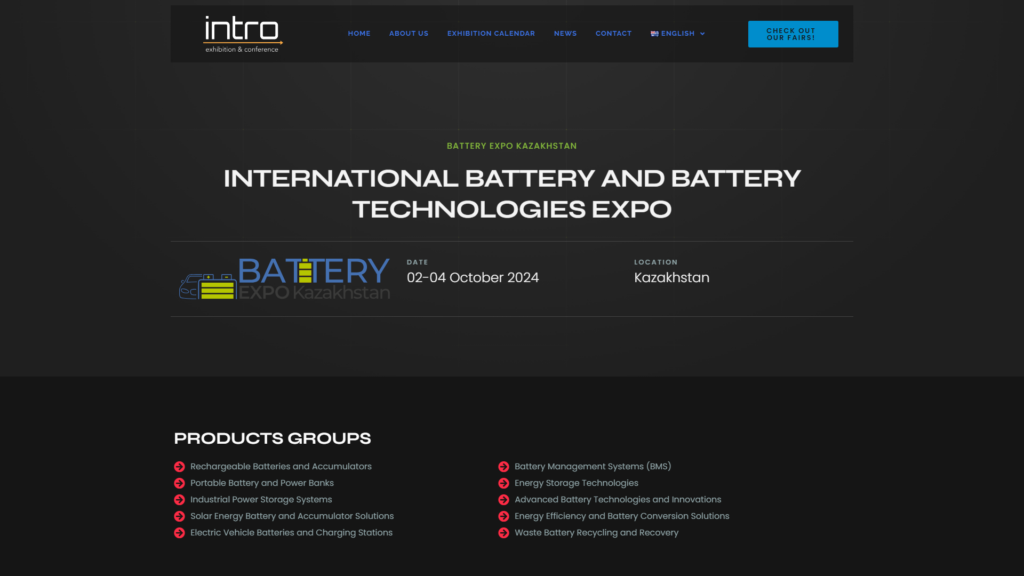Click arrow icon beside Waste Battery Recycling

coord(504,533)
